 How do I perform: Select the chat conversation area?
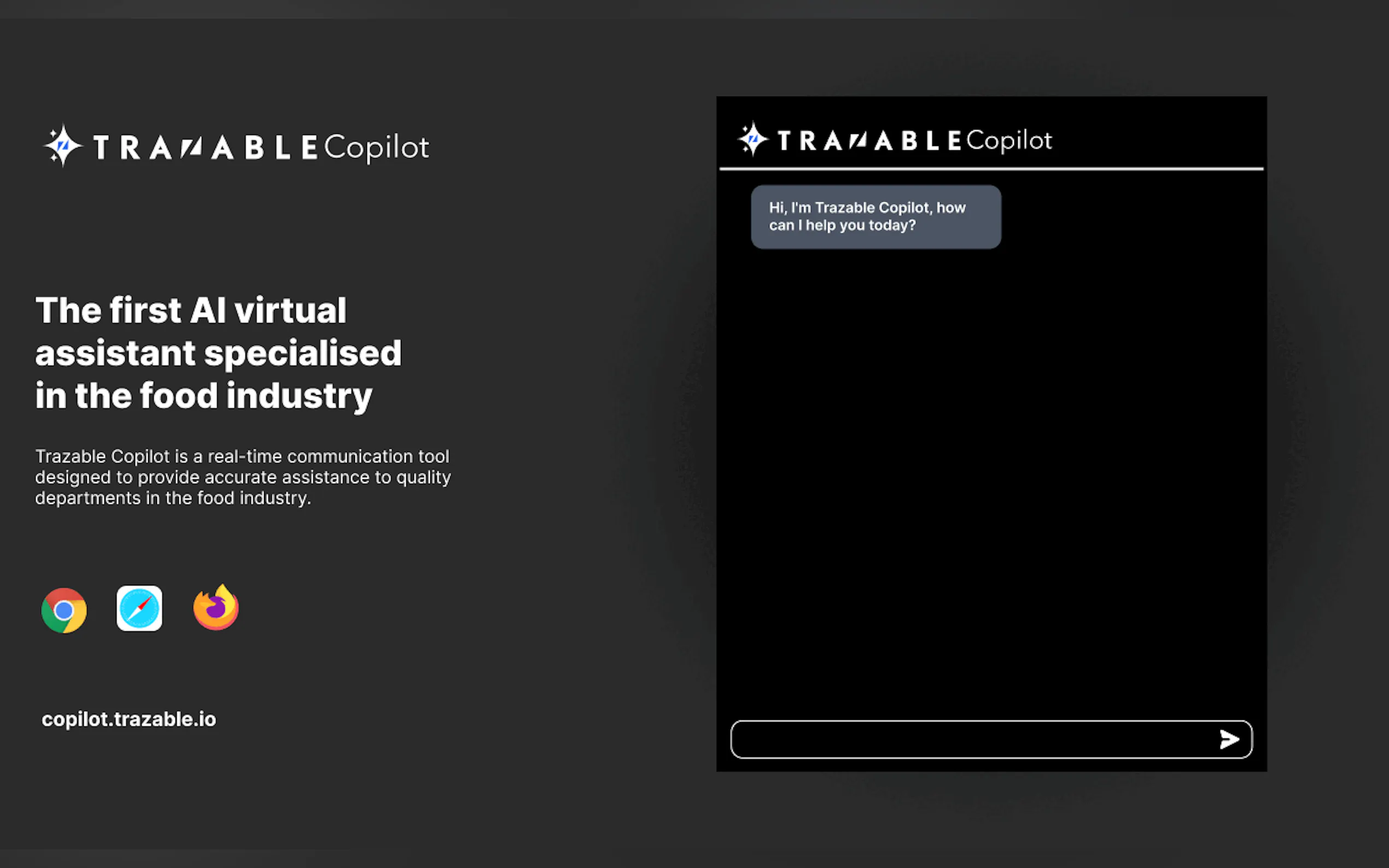[x=990, y=459]
